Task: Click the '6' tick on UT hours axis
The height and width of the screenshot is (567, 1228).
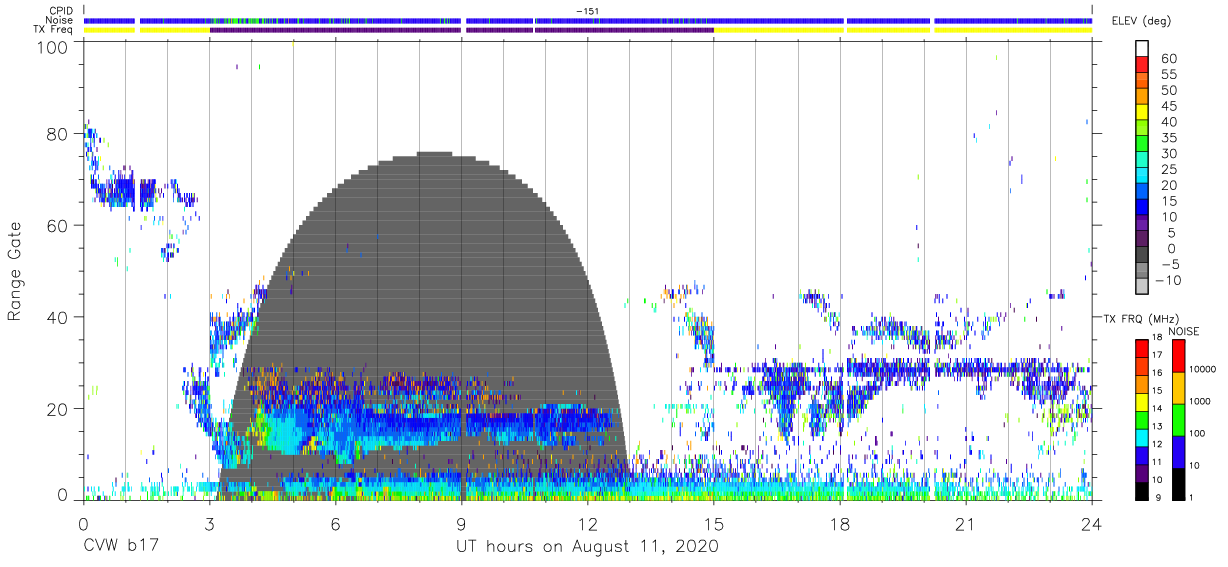Action: coord(335,524)
